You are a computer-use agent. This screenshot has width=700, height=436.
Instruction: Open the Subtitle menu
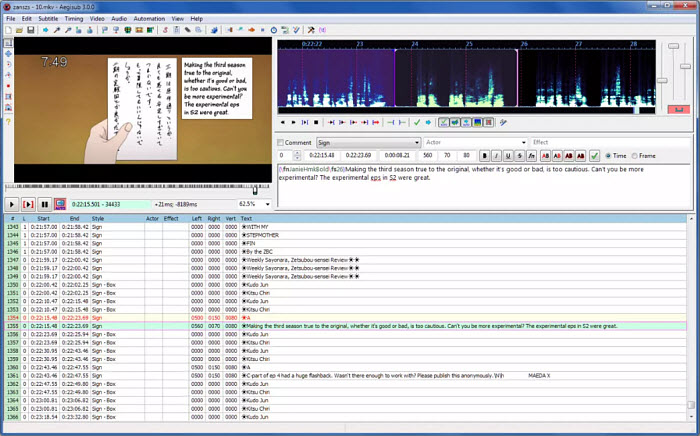(x=48, y=19)
